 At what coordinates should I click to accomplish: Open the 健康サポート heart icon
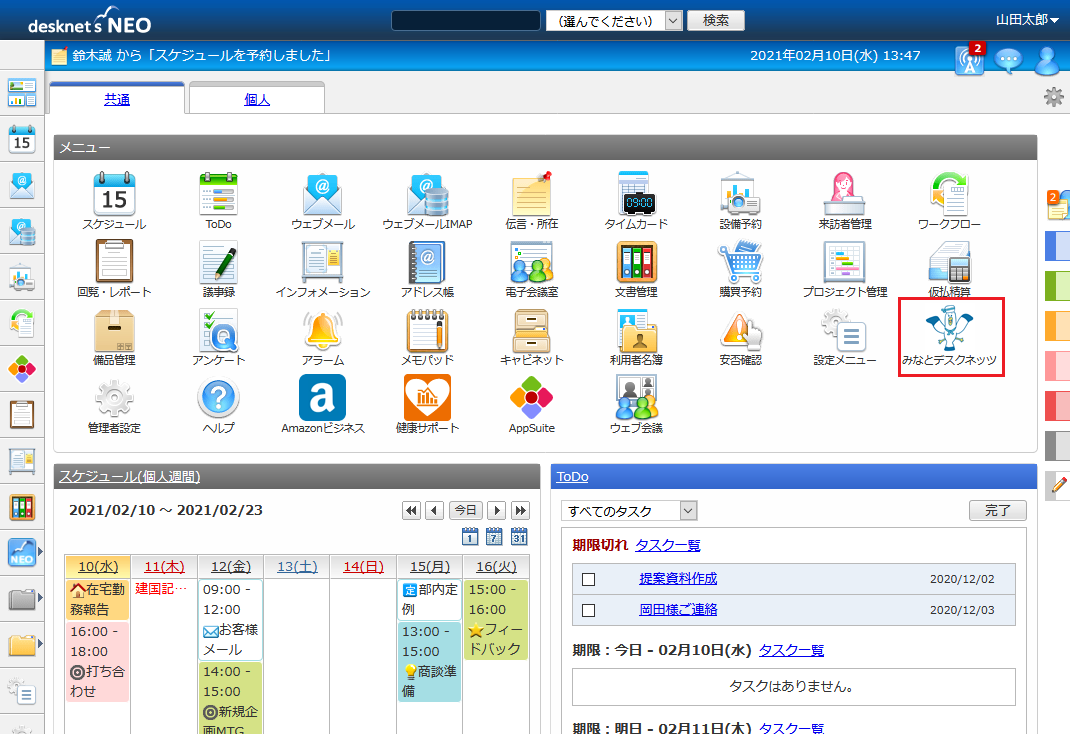(427, 398)
